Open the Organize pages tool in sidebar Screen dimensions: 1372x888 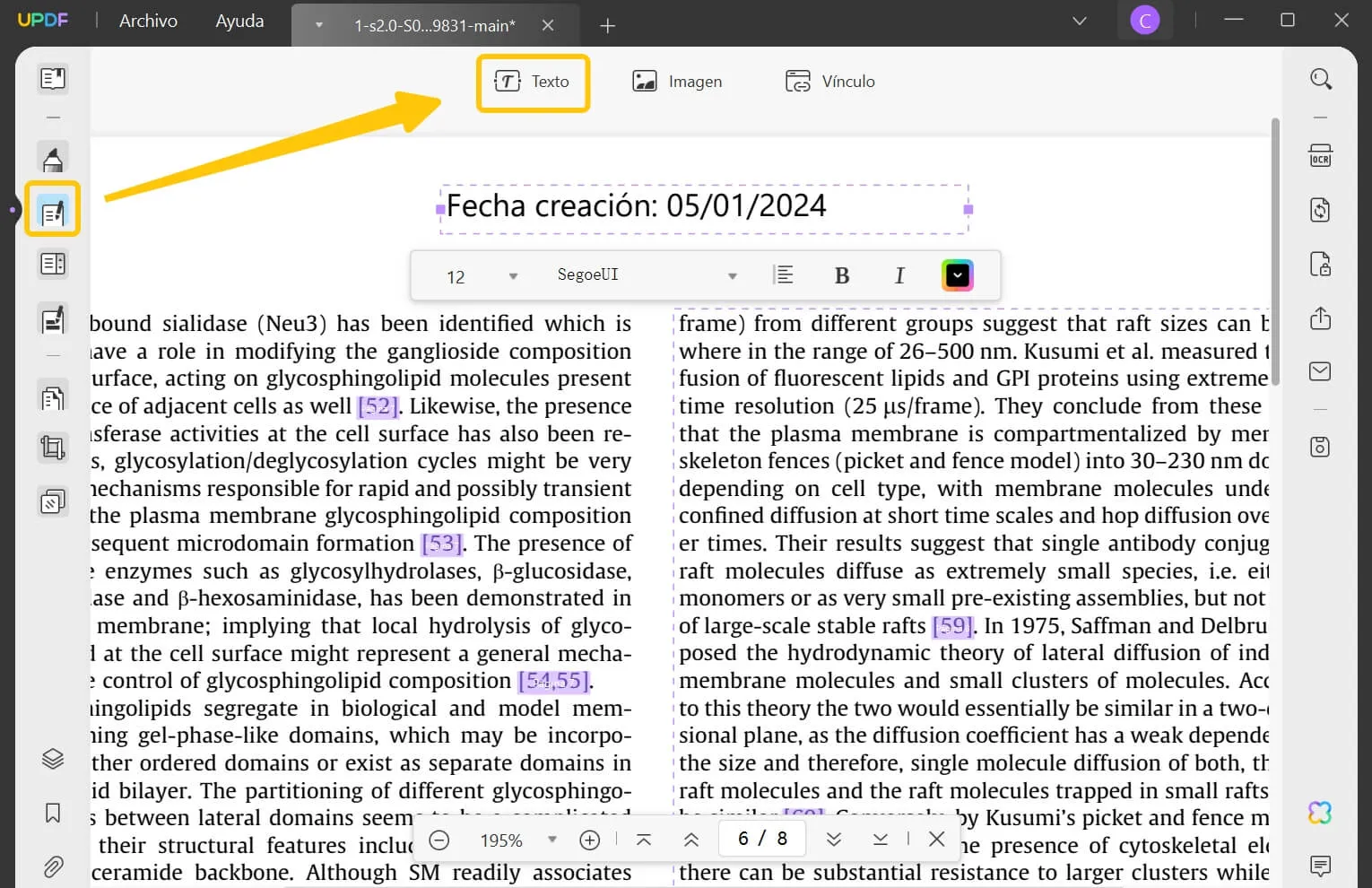pyautogui.click(x=53, y=264)
